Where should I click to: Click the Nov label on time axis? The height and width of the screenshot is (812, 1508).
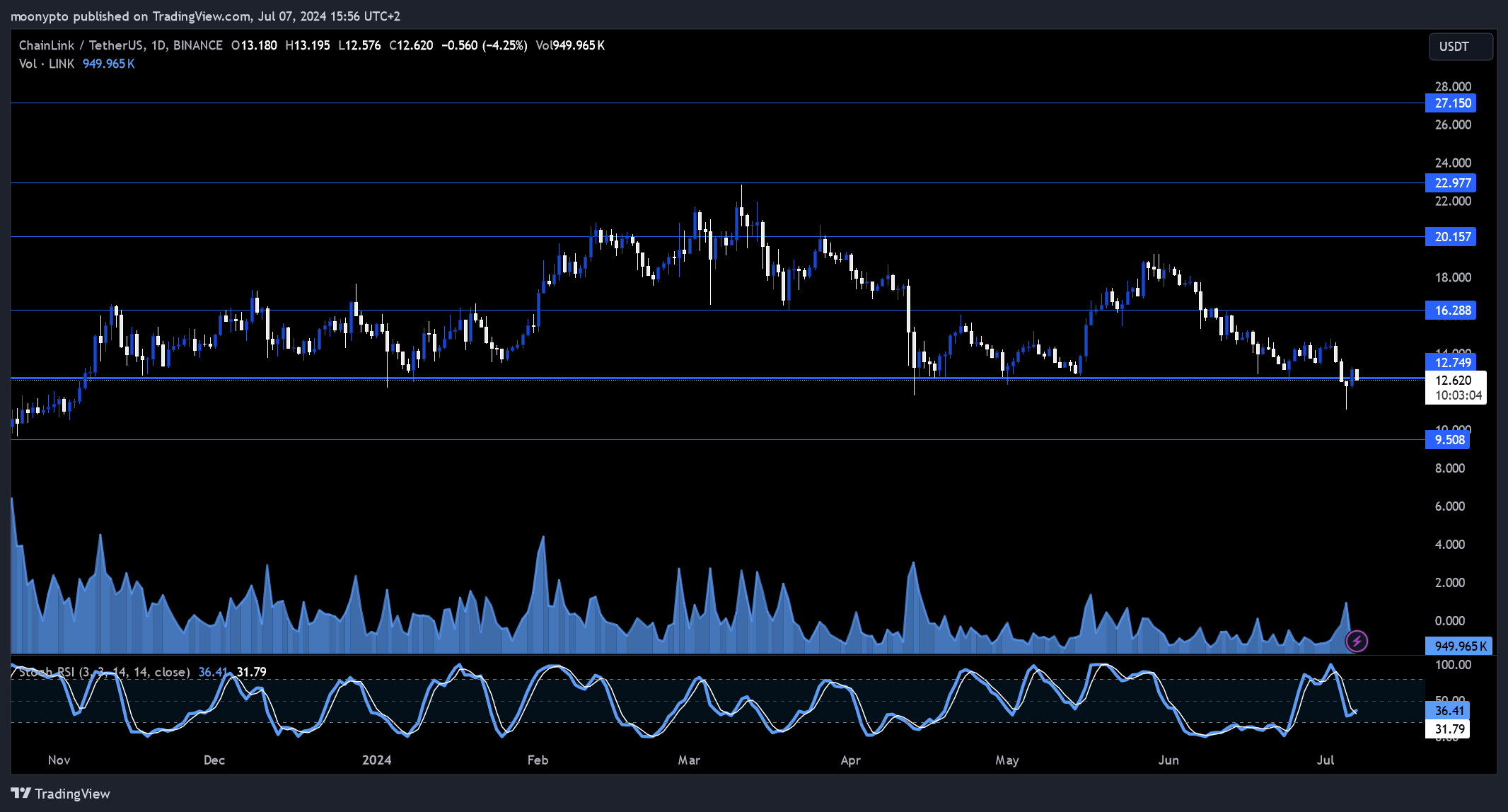(59, 760)
